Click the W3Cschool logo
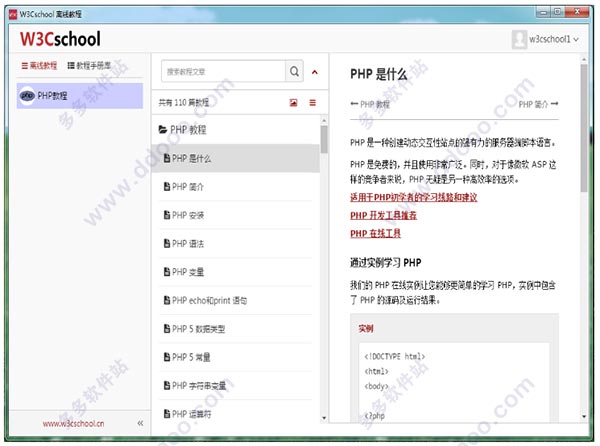The width and height of the screenshot is (600, 446). (60, 39)
